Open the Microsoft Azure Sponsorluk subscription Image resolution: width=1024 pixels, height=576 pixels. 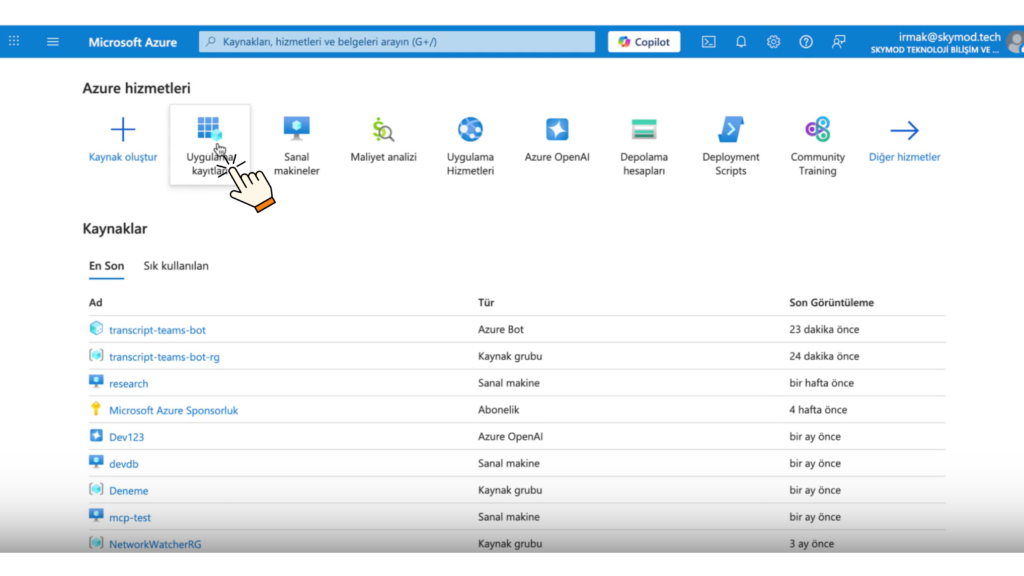[176, 409]
